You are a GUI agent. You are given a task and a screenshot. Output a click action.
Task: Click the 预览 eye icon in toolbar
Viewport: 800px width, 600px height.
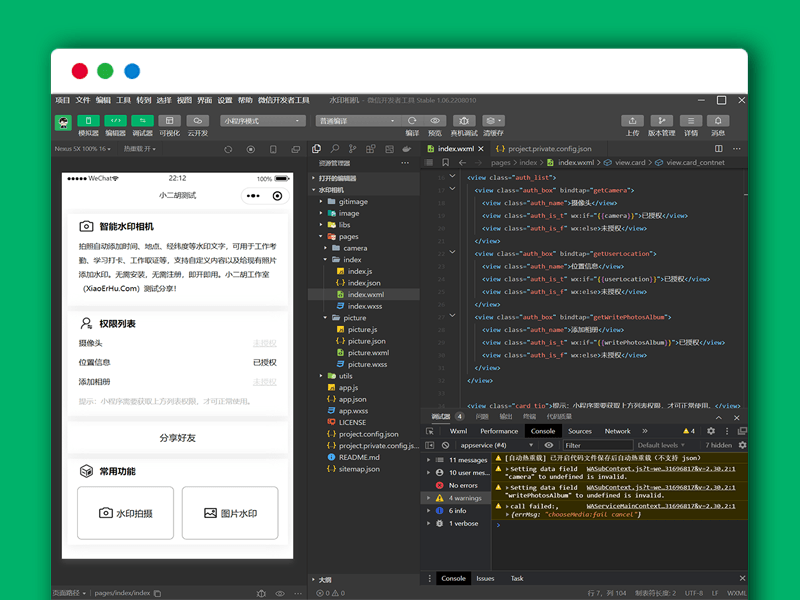click(435, 121)
